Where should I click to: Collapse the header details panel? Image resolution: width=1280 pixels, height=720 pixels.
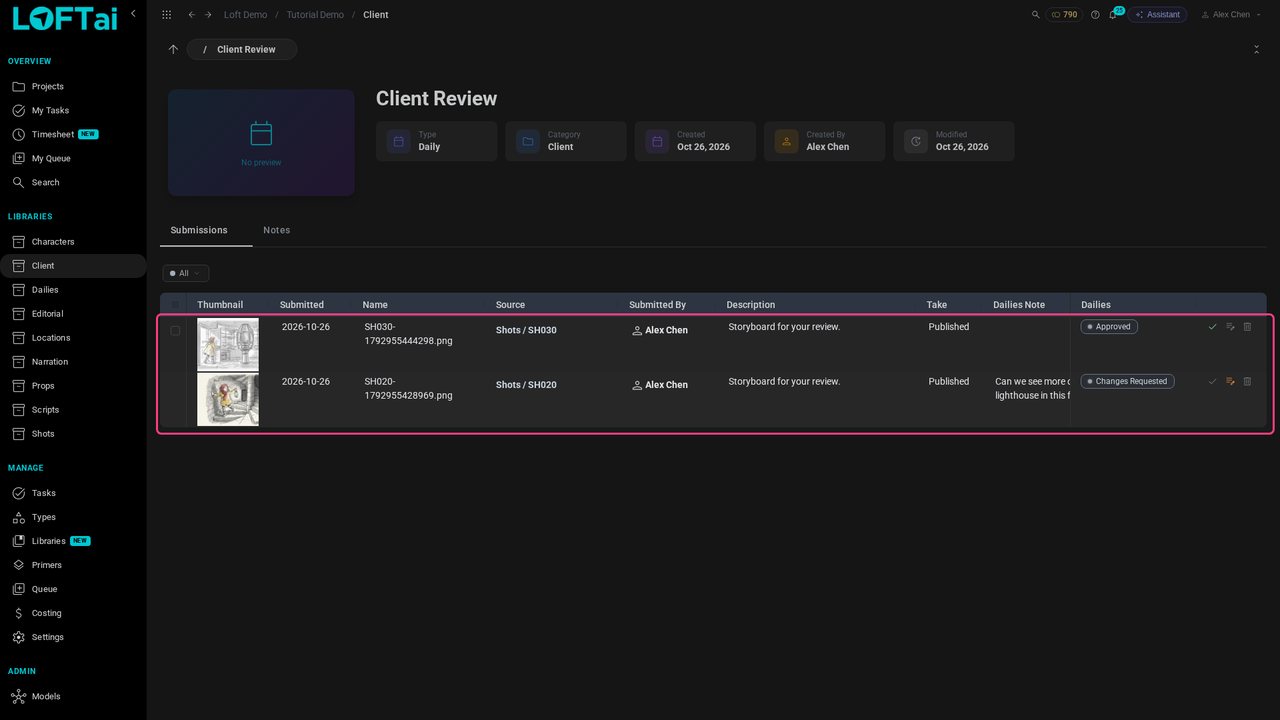[1256, 49]
